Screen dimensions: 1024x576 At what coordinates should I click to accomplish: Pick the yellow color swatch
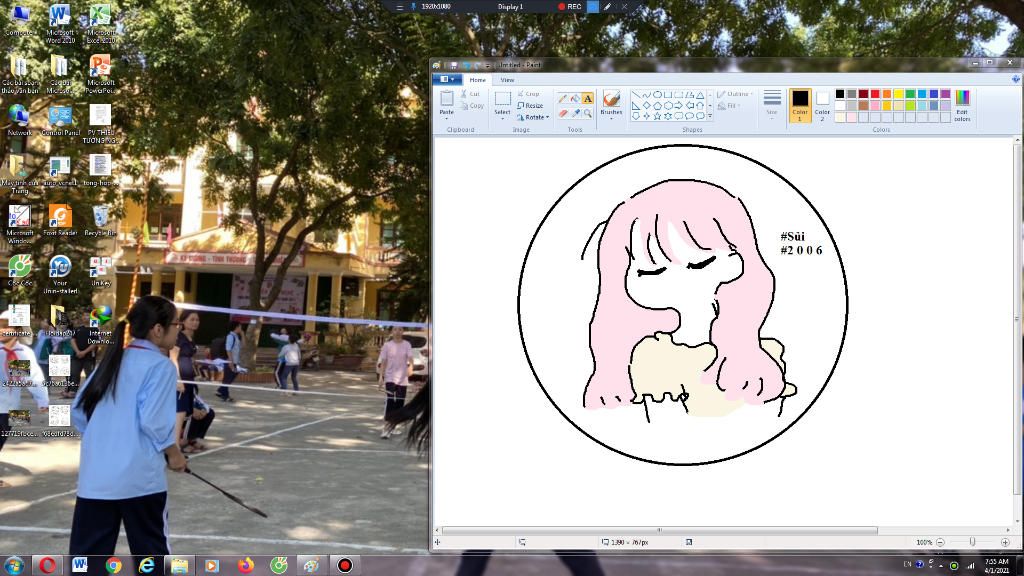click(x=899, y=94)
